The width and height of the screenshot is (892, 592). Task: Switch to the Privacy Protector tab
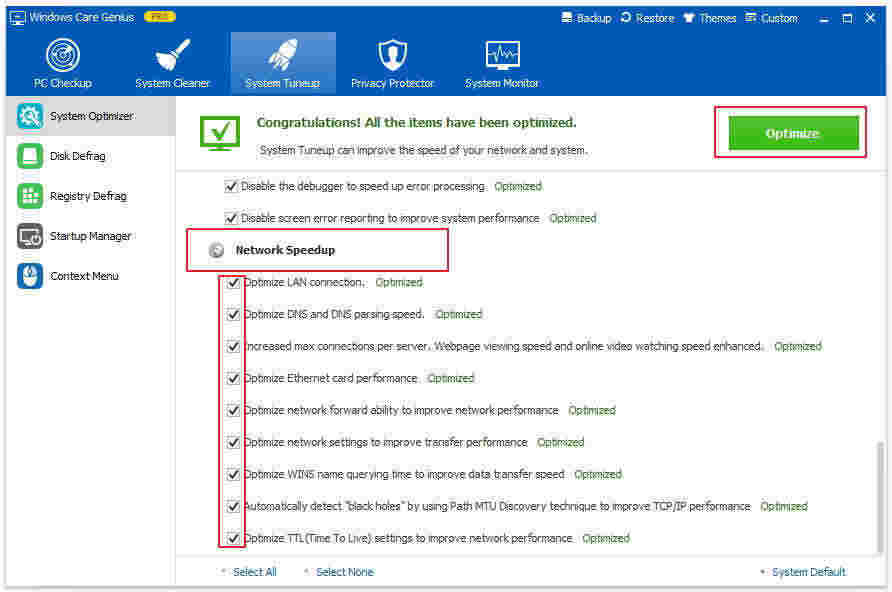393,63
